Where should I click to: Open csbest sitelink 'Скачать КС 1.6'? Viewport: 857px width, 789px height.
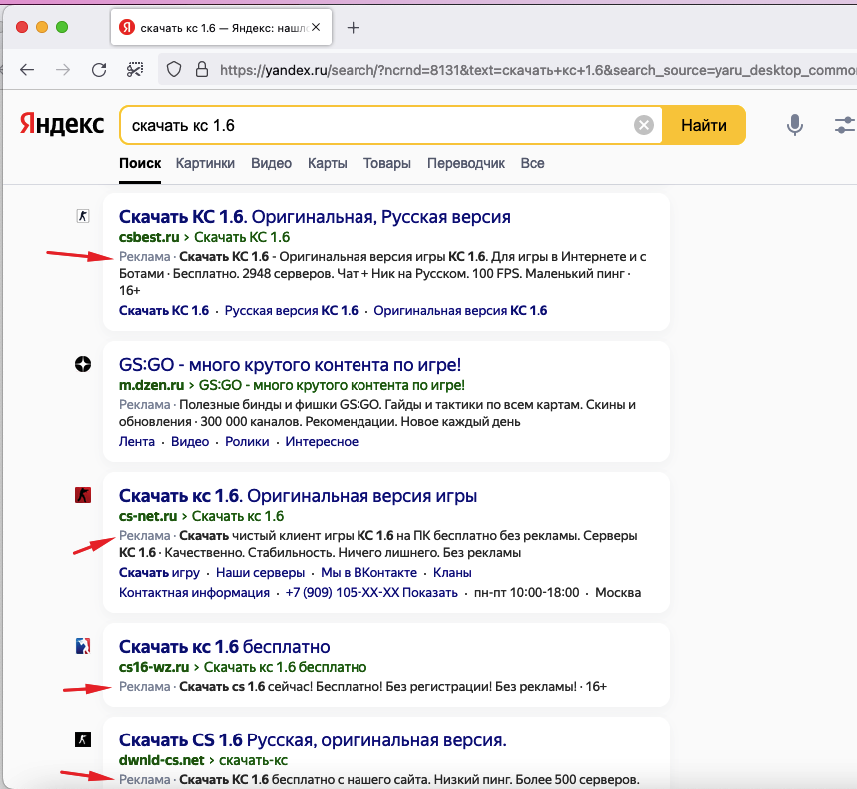[x=164, y=310]
